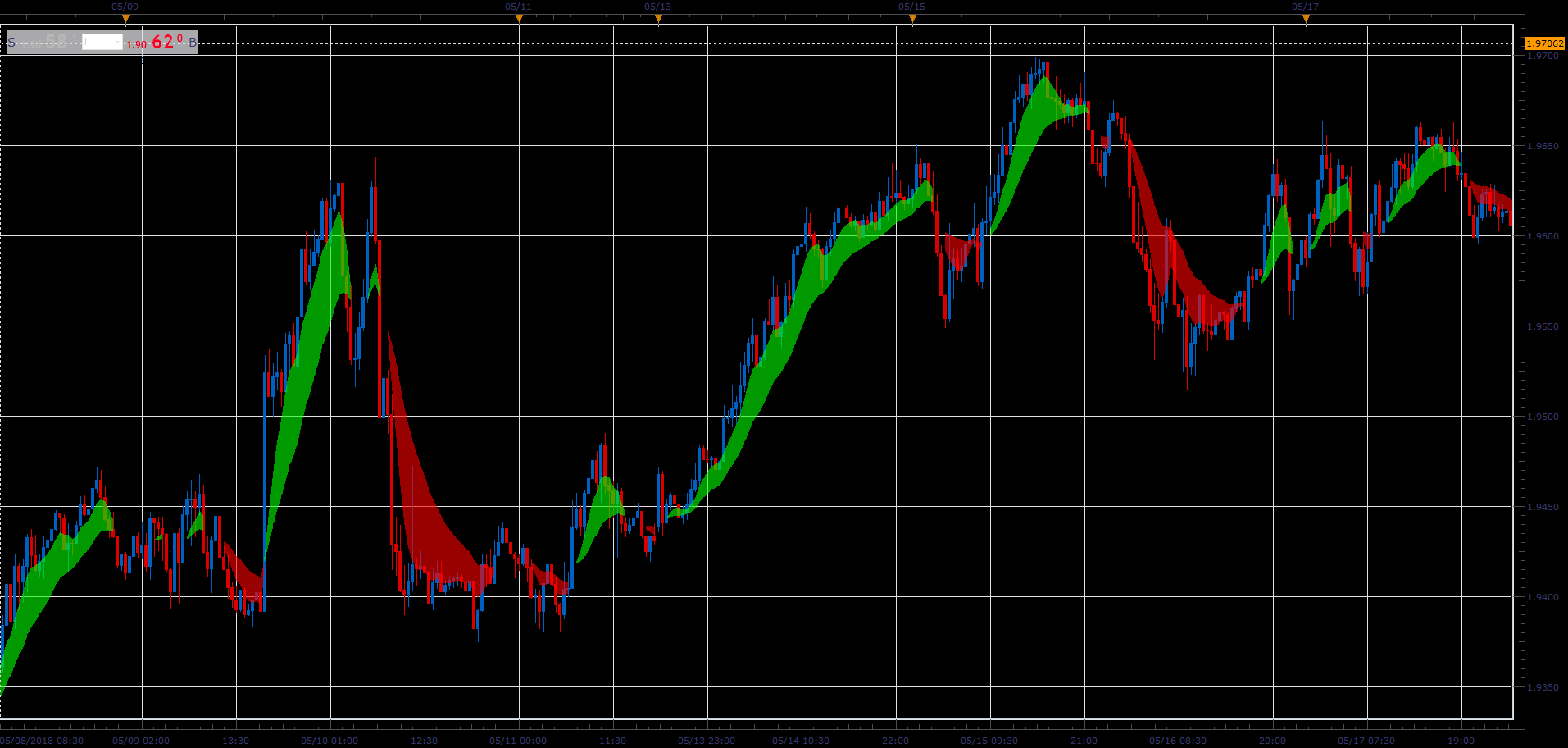This screenshot has width=1568, height=748.
Task: Select the orange 05/13 day marker
Action: 658,18
